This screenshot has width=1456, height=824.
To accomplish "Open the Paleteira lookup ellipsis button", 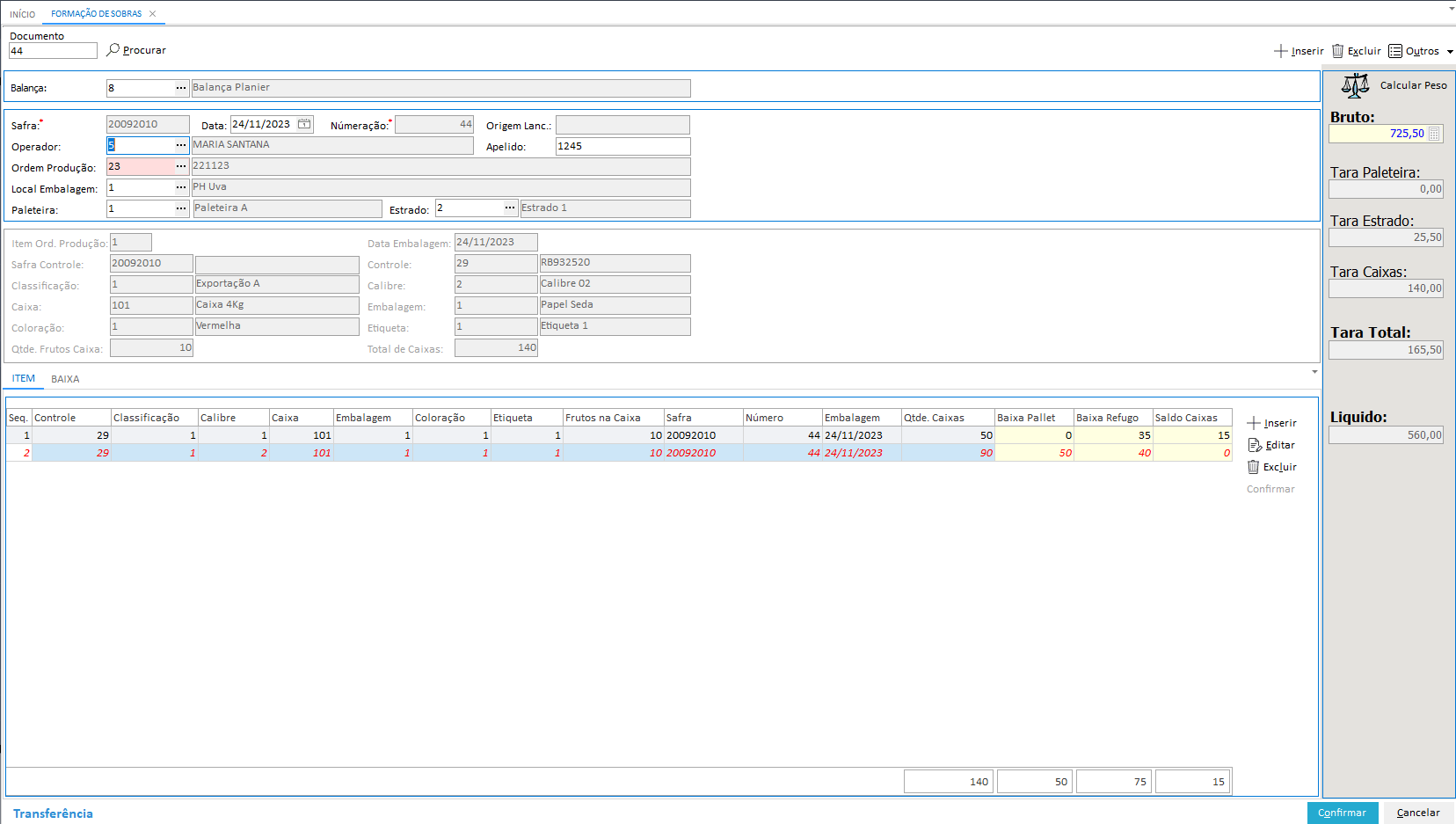I will tap(181, 208).
